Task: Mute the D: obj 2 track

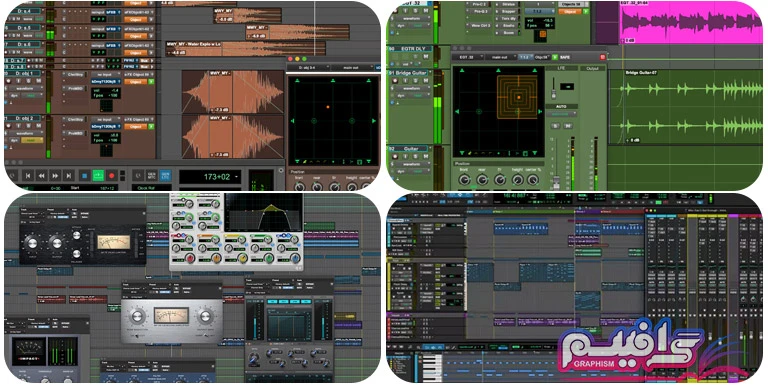Action: coord(38,125)
